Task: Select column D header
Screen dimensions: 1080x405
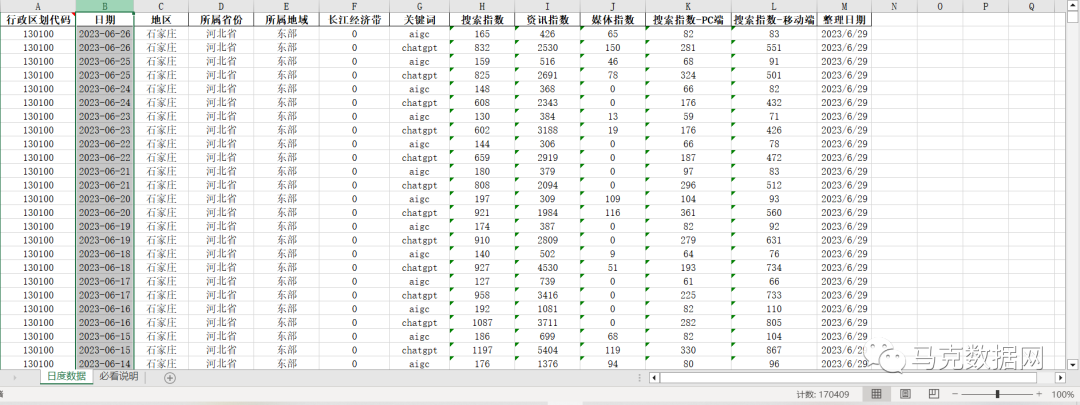Action: pyautogui.click(x=221, y=6)
